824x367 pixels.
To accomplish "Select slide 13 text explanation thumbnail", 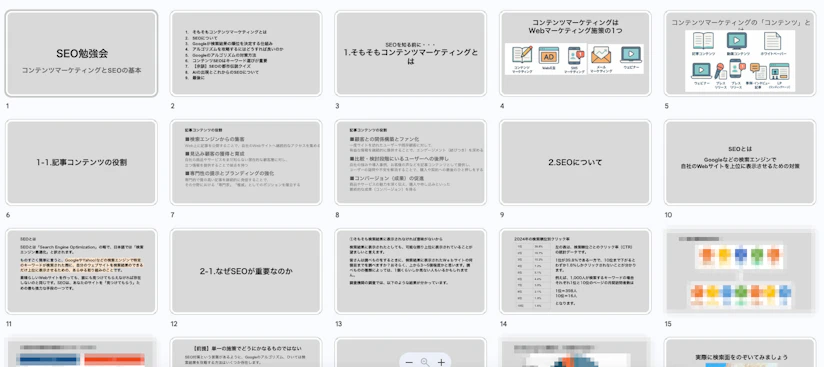I will [x=410, y=271].
